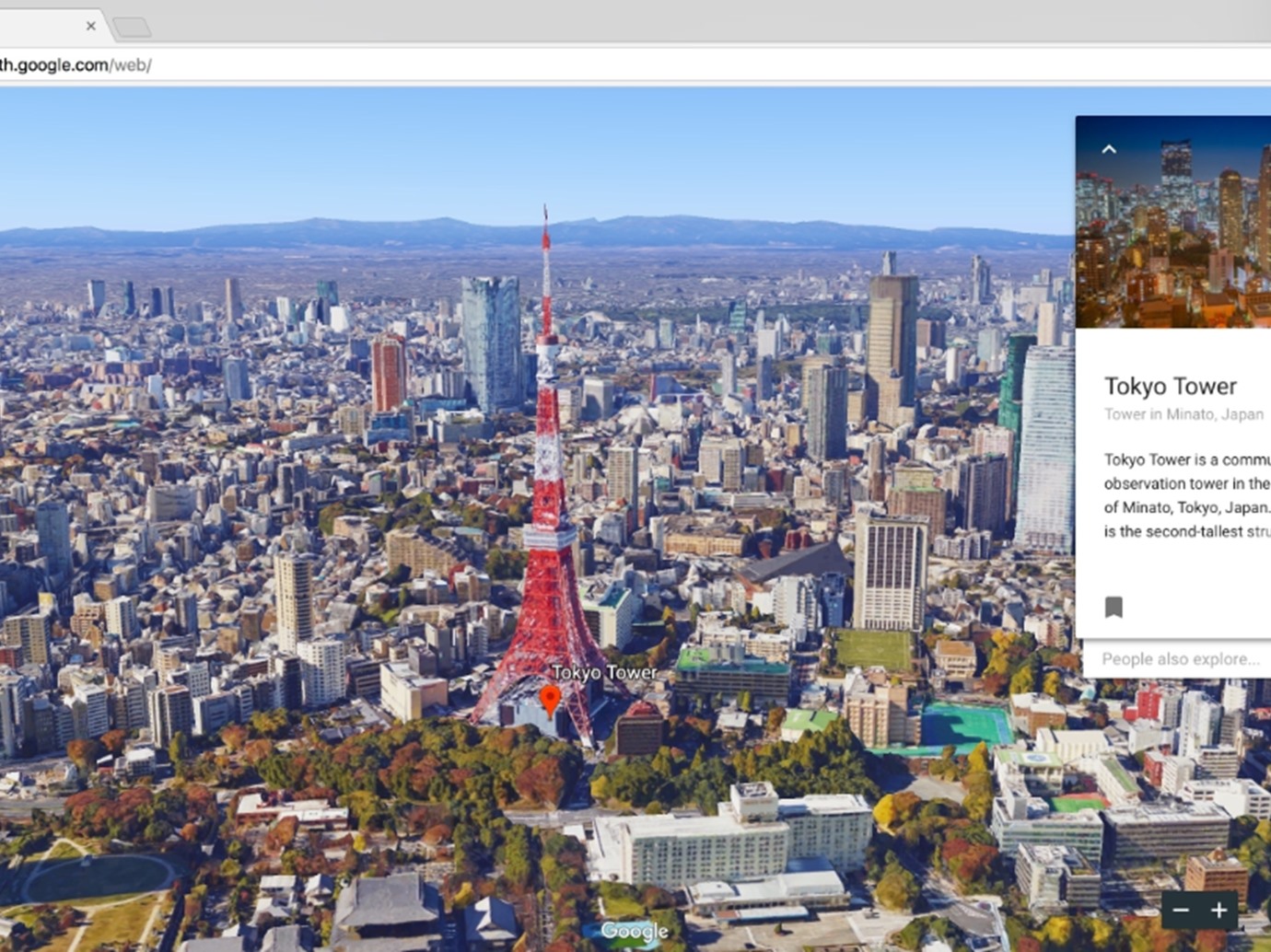Bookmark Tokyo Tower with the bookmark icon

(x=1114, y=607)
